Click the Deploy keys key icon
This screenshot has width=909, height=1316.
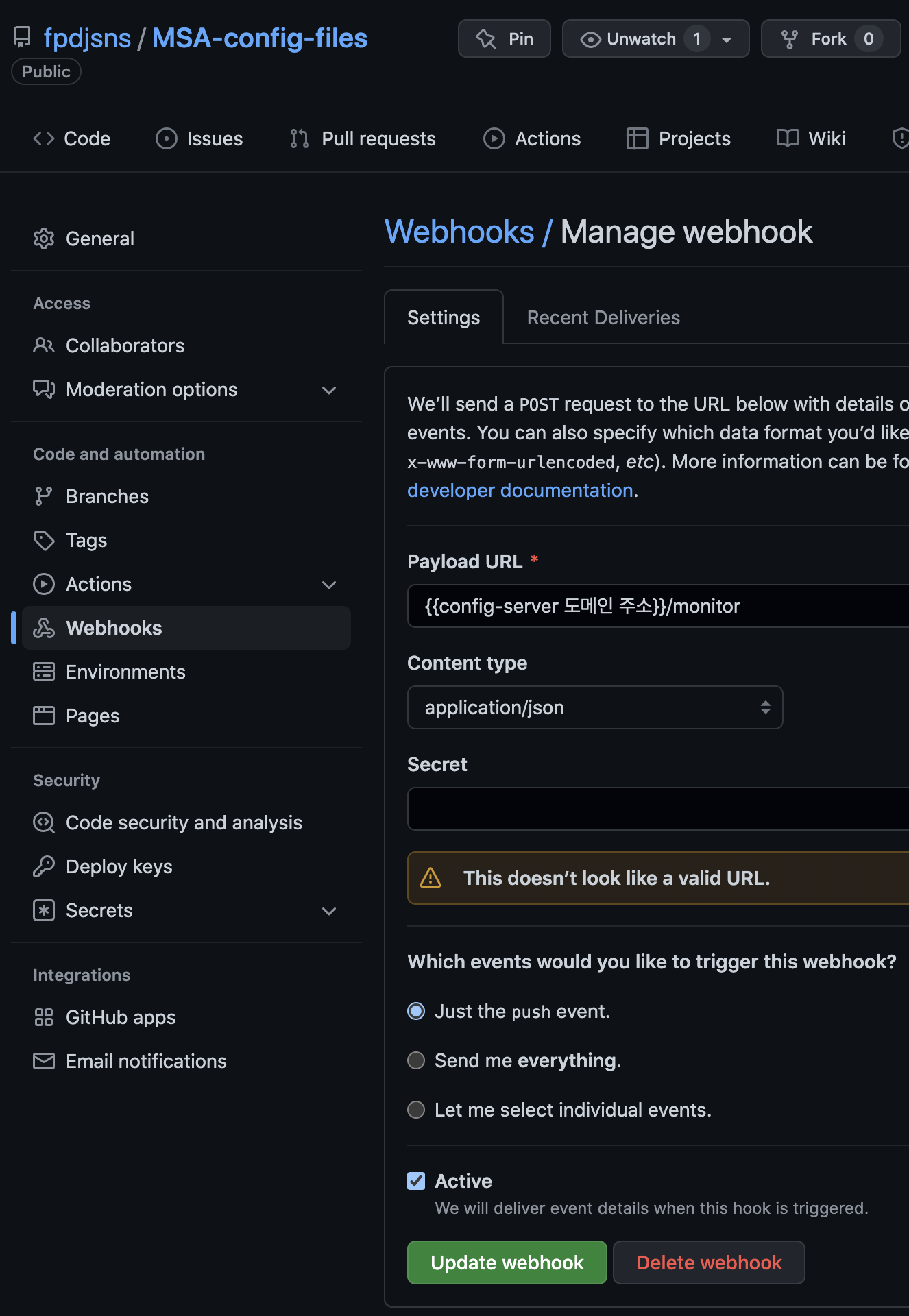click(x=44, y=866)
